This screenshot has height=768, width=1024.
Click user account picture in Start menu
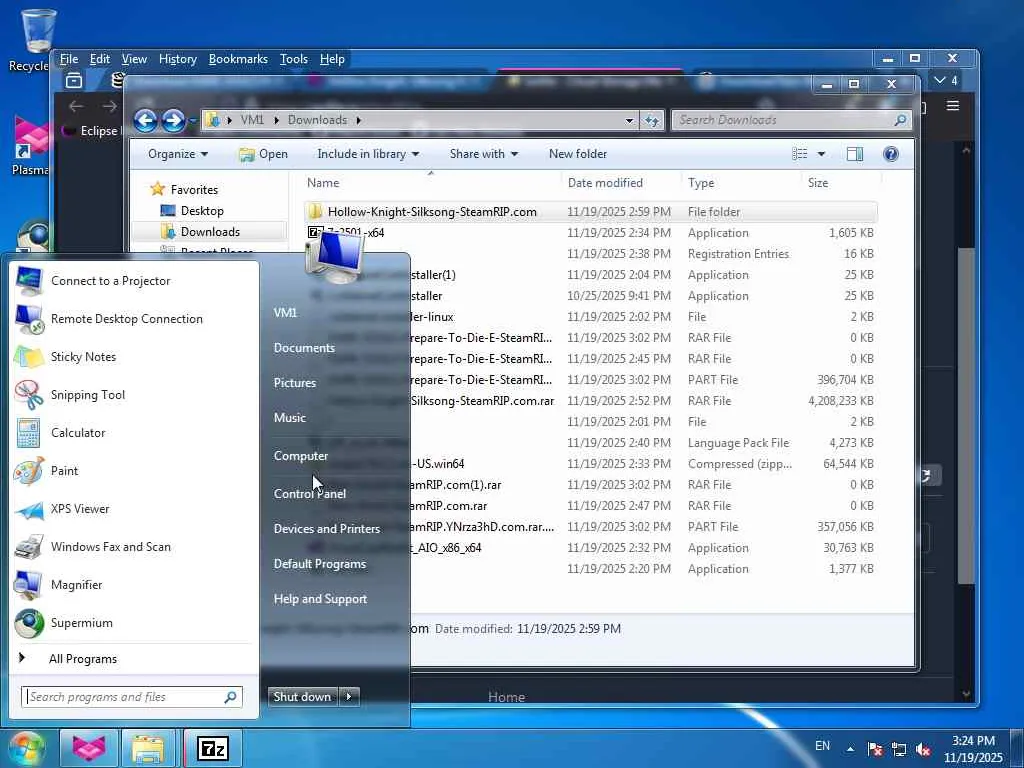click(x=335, y=257)
